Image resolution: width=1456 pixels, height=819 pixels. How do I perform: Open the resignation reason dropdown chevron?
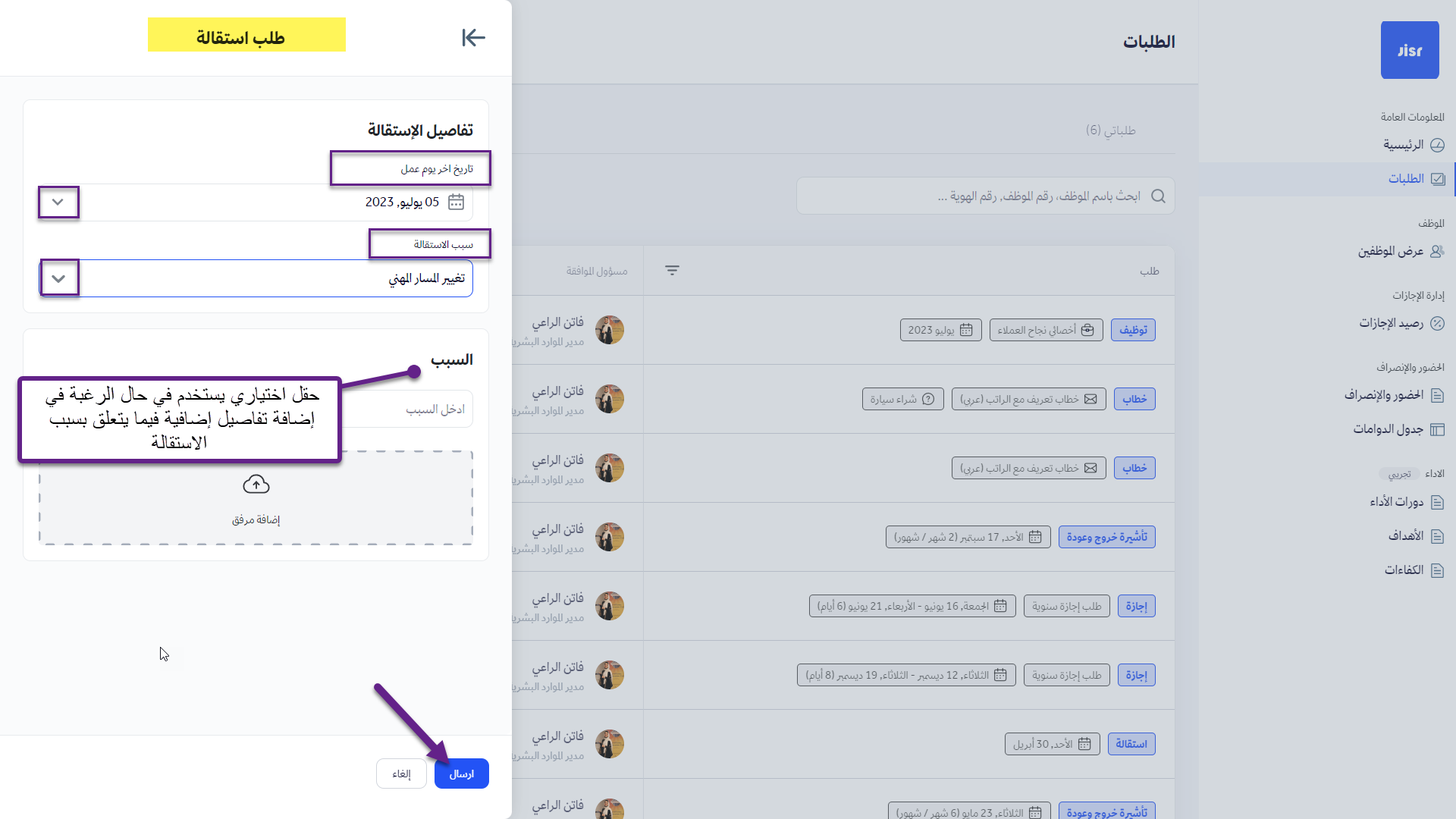(x=59, y=279)
